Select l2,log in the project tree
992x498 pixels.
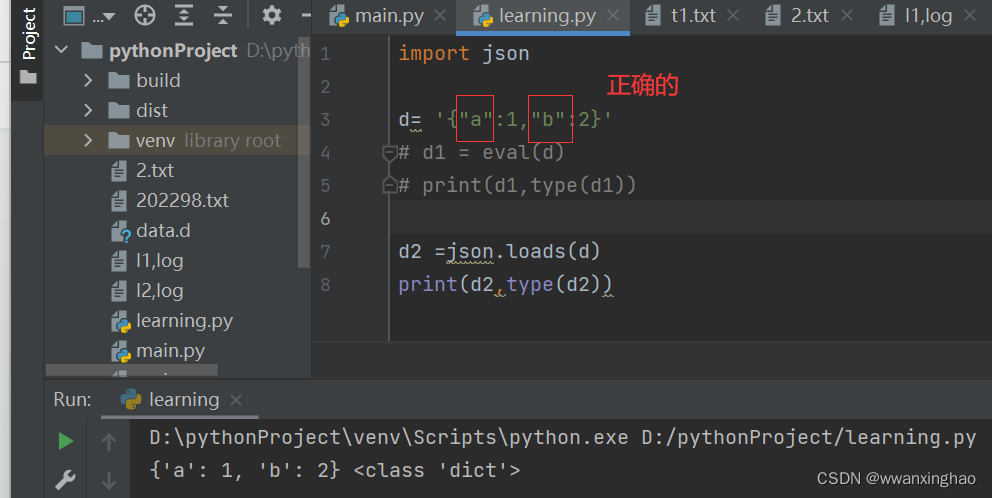[x=159, y=290]
